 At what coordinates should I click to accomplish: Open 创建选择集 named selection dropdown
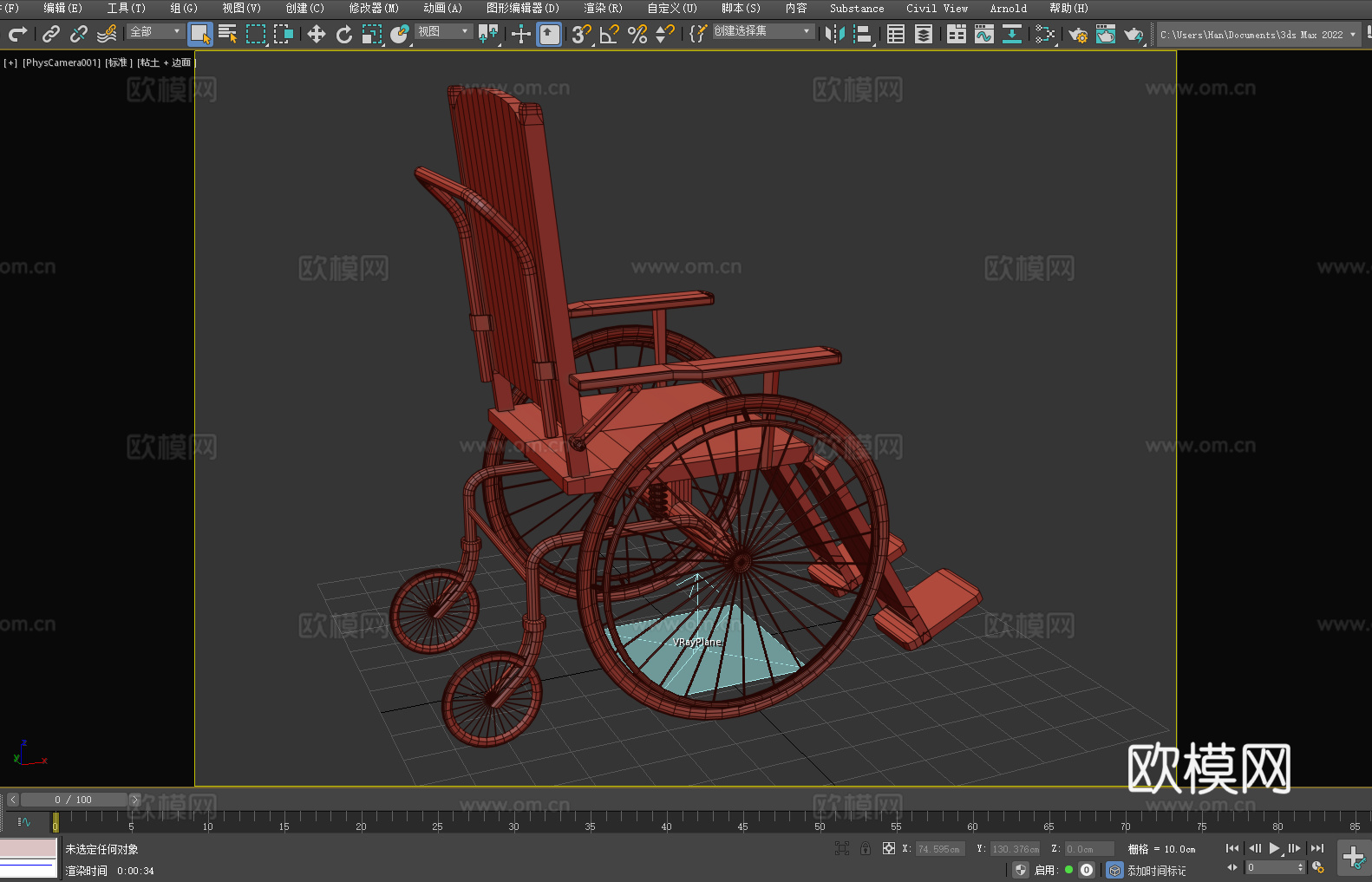tap(763, 31)
